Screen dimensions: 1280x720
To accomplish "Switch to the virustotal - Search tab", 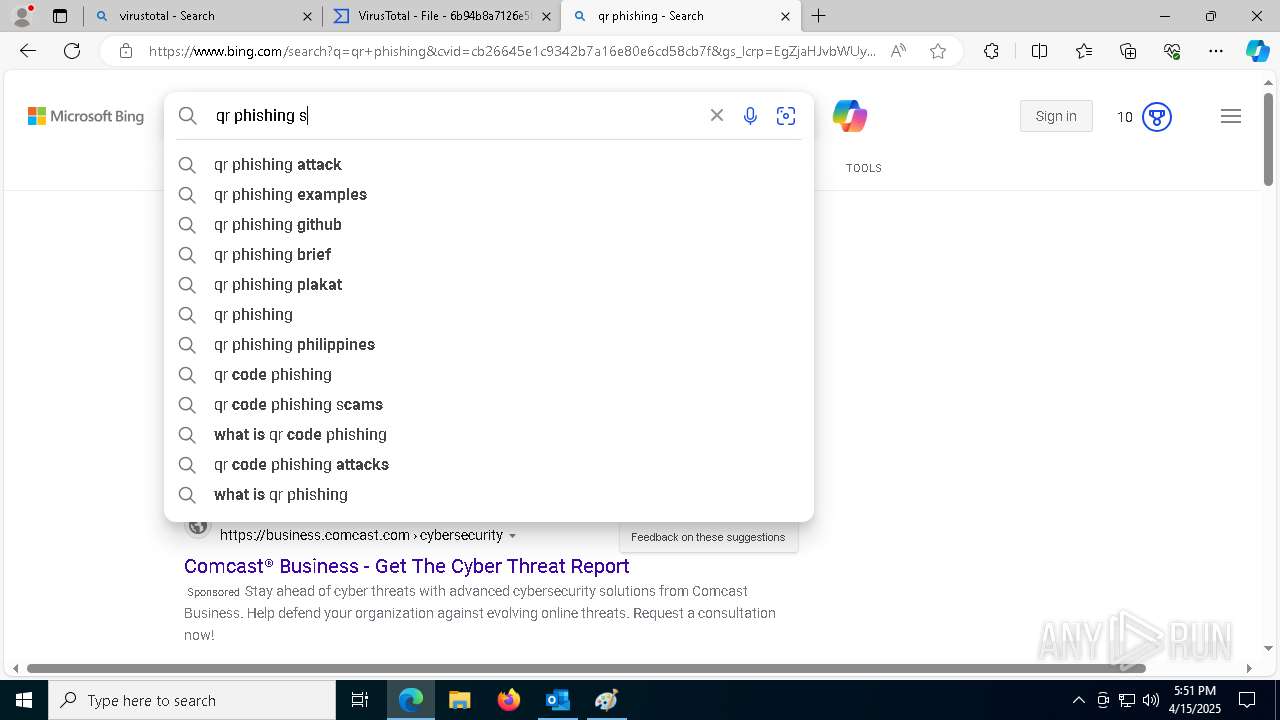I will [203, 16].
